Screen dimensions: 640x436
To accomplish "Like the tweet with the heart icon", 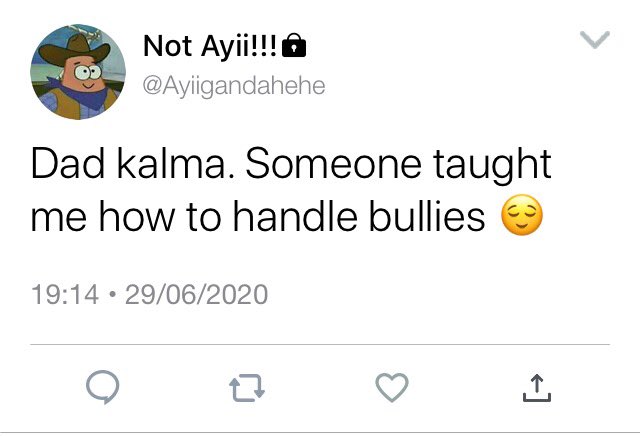I will [x=392, y=387].
